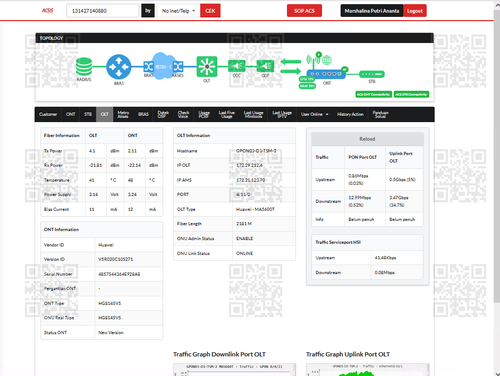The height and width of the screenshot is (376, 500).
Task: Click the ACS logo in header
Action: click(x=47, y=11)
